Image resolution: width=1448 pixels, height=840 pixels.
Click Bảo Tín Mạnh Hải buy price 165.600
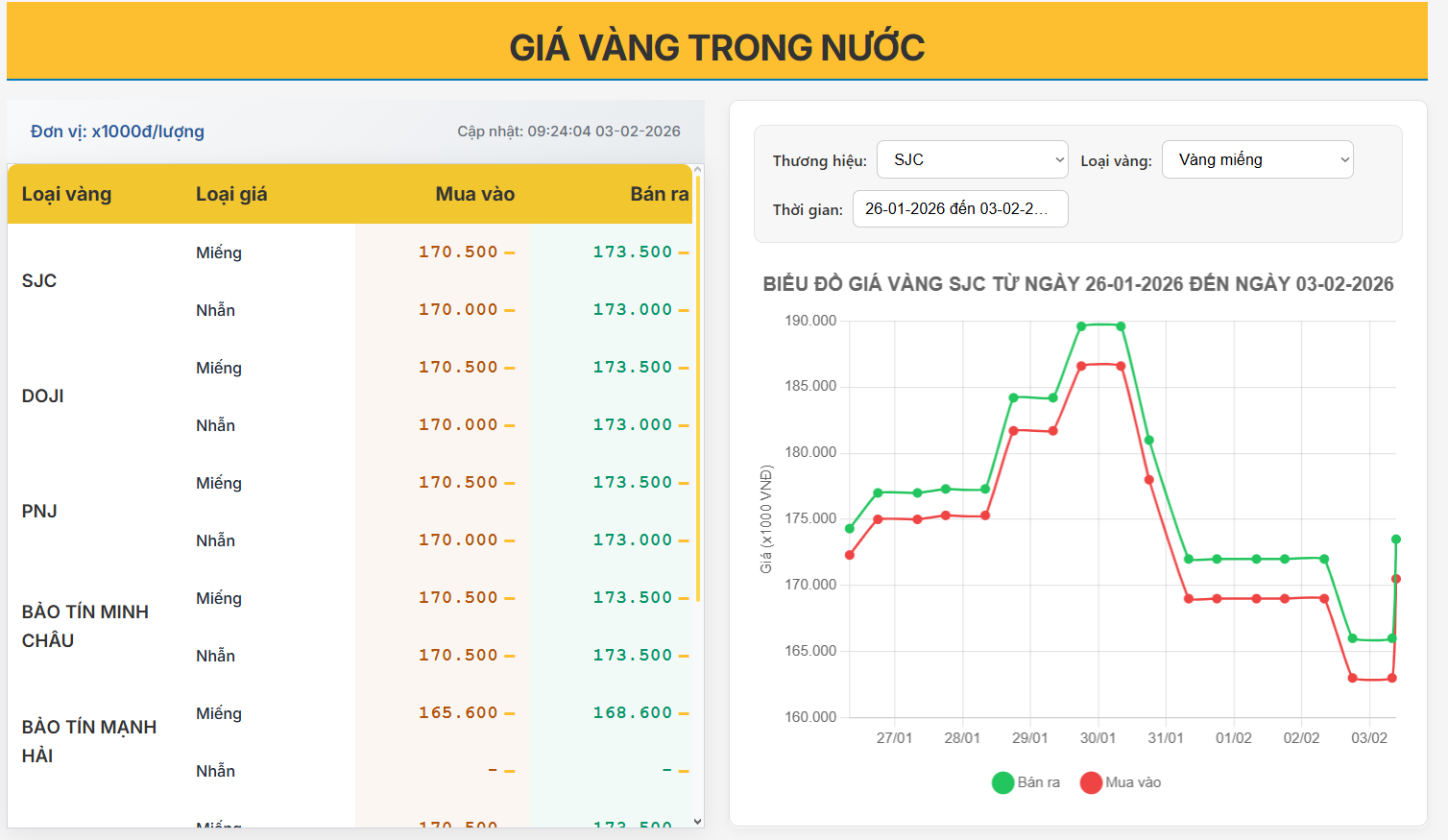coord(458,712)
